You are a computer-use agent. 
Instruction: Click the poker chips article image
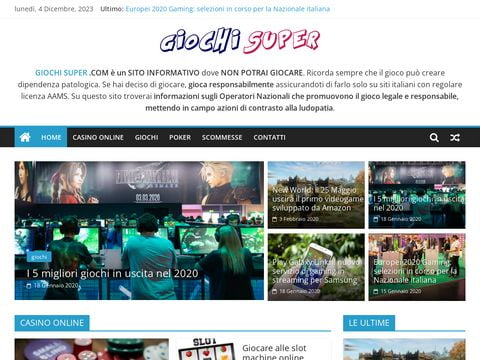(92, 349)
